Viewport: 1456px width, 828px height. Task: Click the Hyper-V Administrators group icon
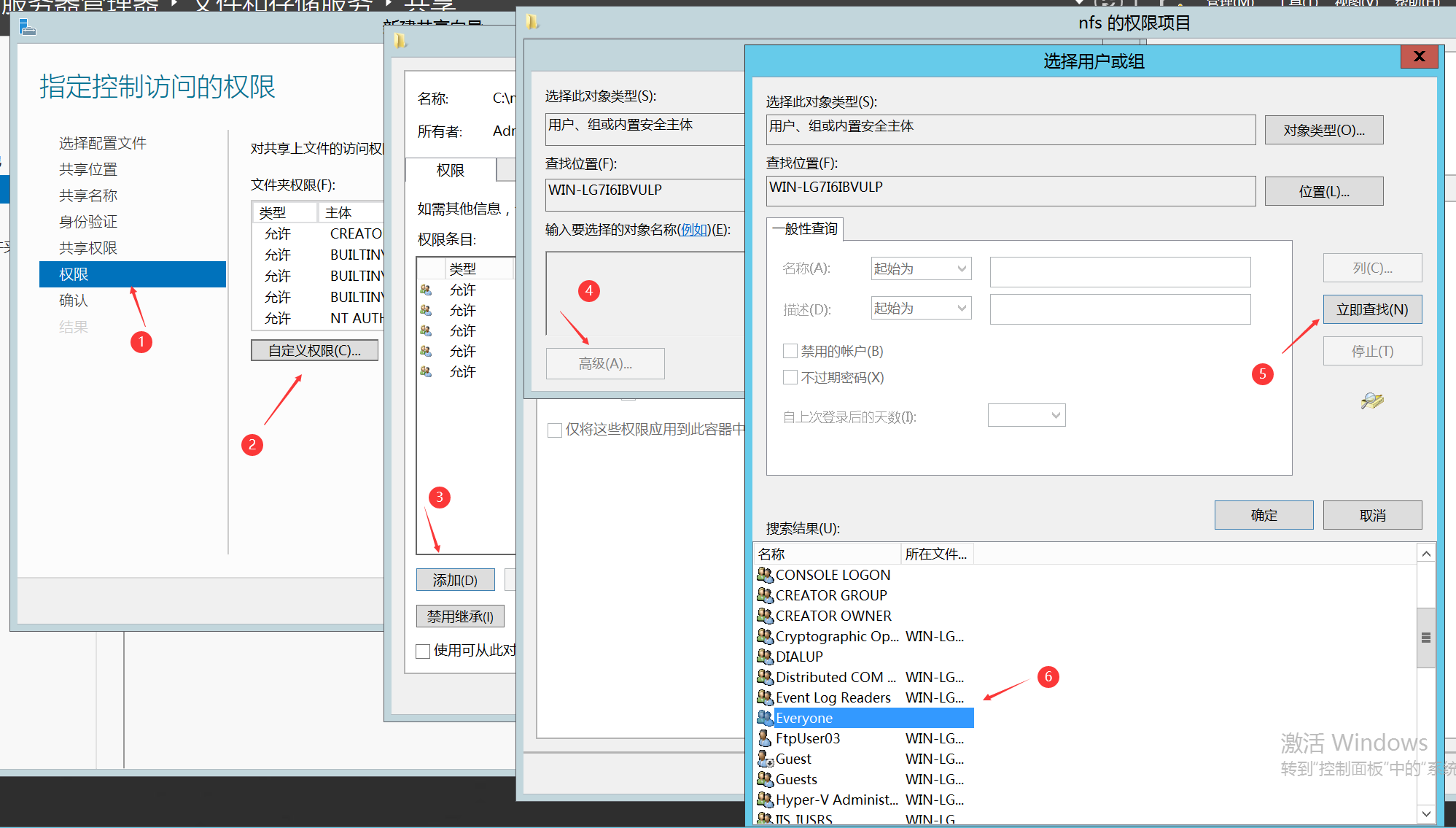coord(765,800)
